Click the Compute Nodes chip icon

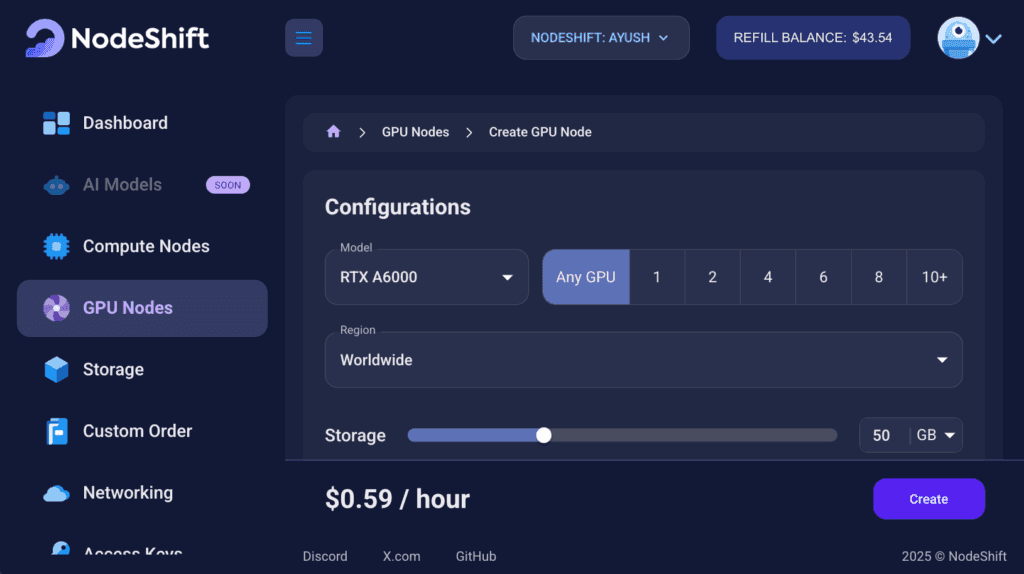[56, 246]
